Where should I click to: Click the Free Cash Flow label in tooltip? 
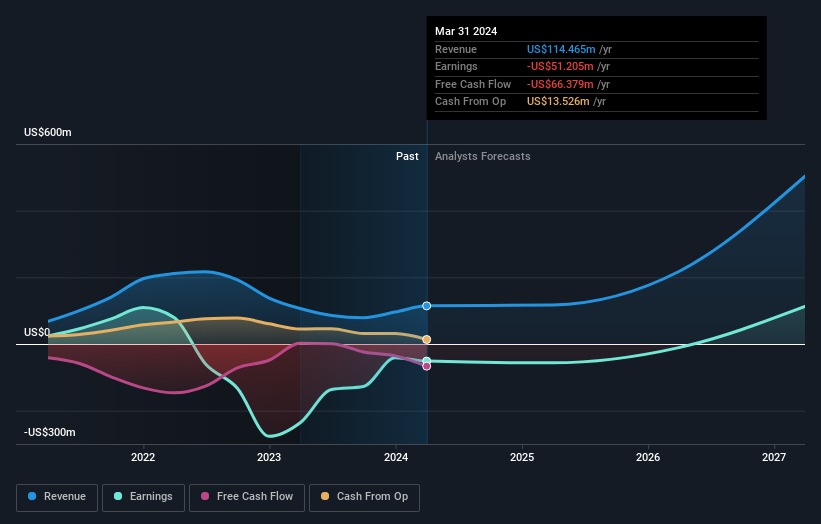click(473, 84)
